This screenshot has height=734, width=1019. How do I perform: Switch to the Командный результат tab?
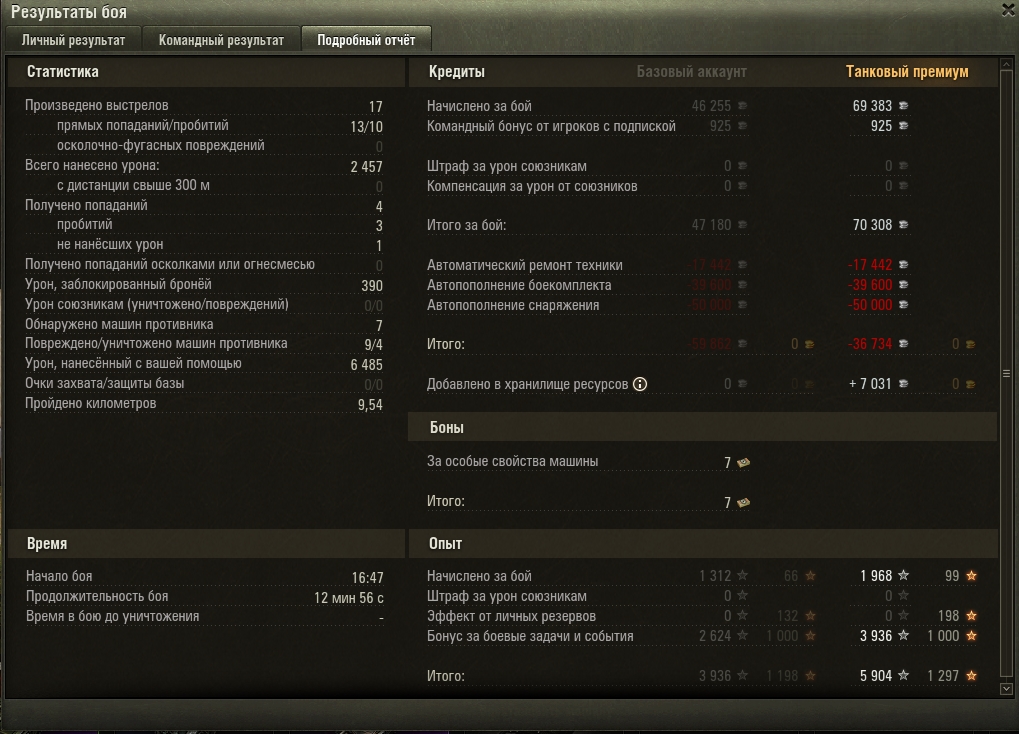tap(221, 40)
